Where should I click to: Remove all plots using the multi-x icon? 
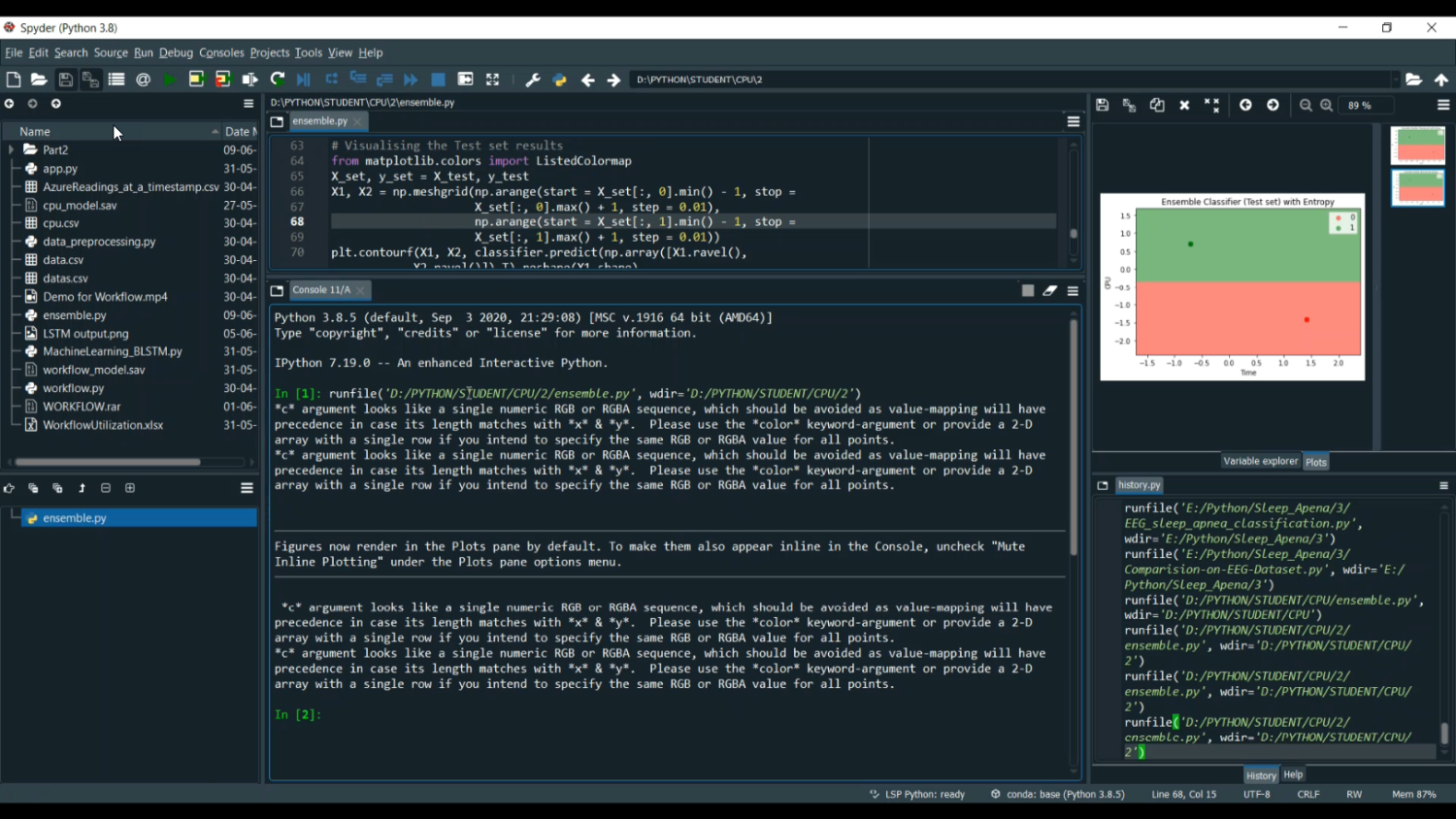coord(1212,105)
